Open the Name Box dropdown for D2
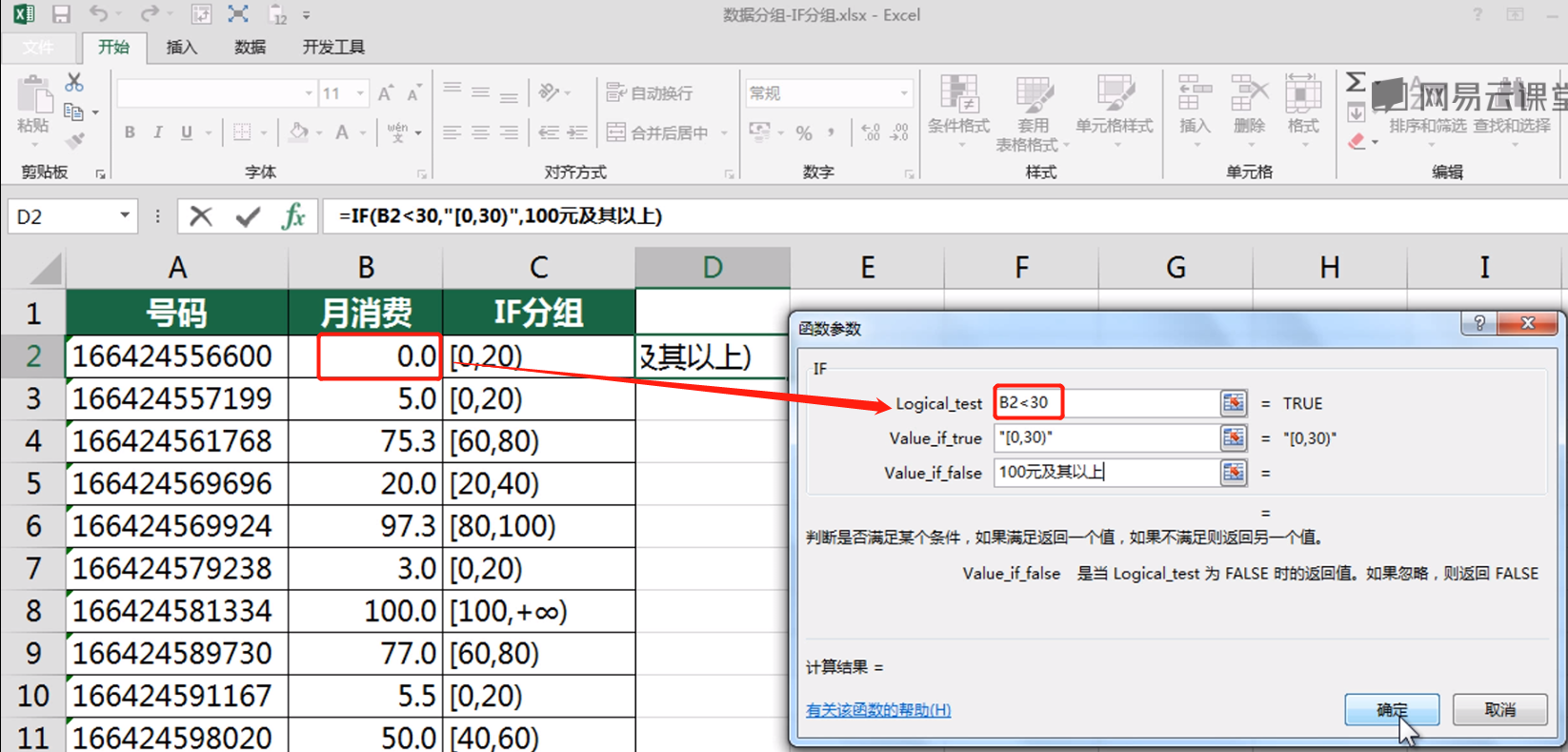 pos(125,215)
